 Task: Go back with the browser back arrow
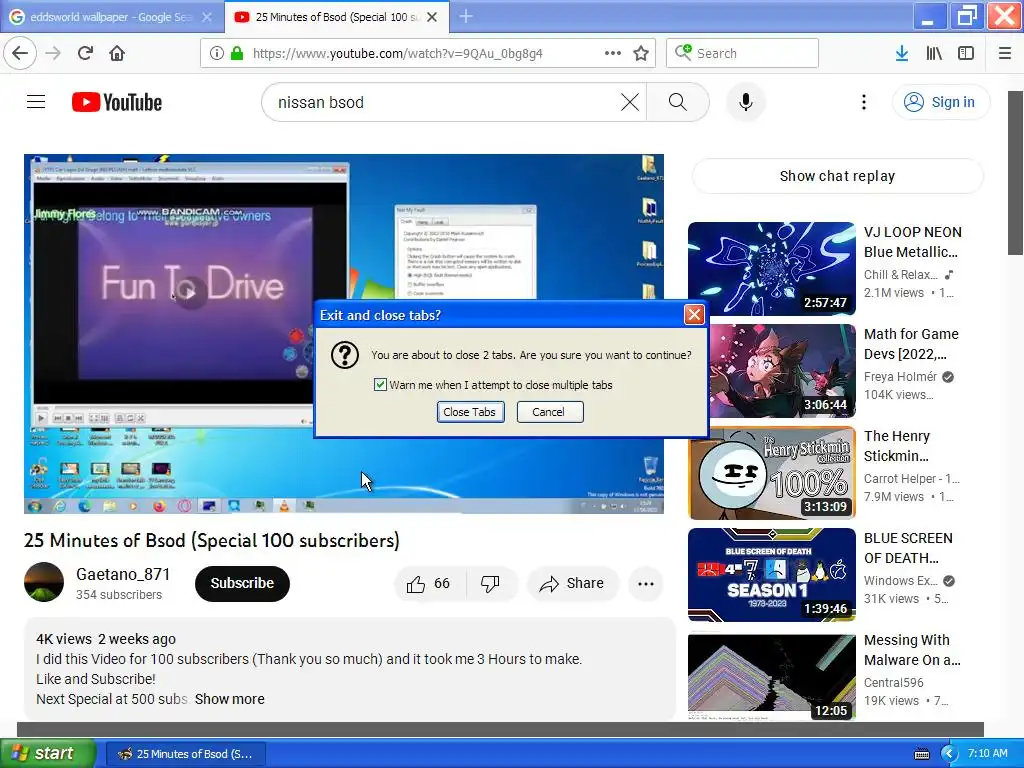point(20,53)
